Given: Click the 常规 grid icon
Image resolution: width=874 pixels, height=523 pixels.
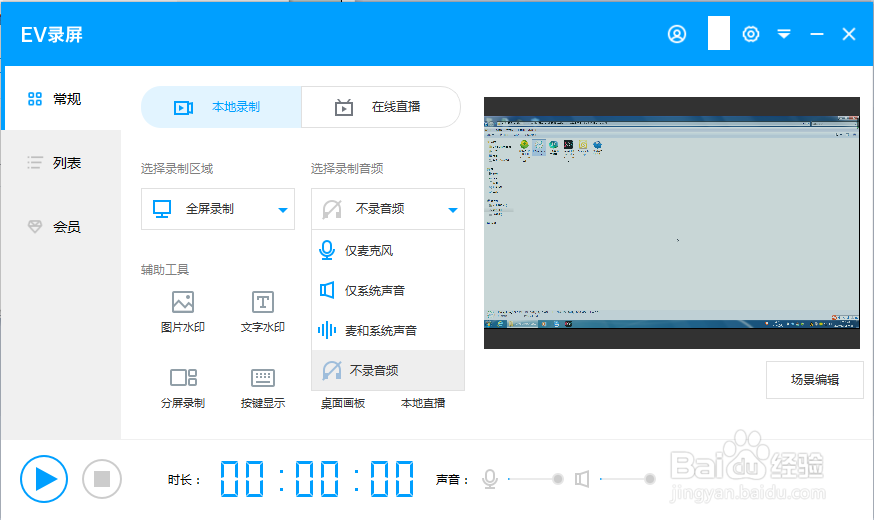Looking at the screenshot, I should point(35,99).
